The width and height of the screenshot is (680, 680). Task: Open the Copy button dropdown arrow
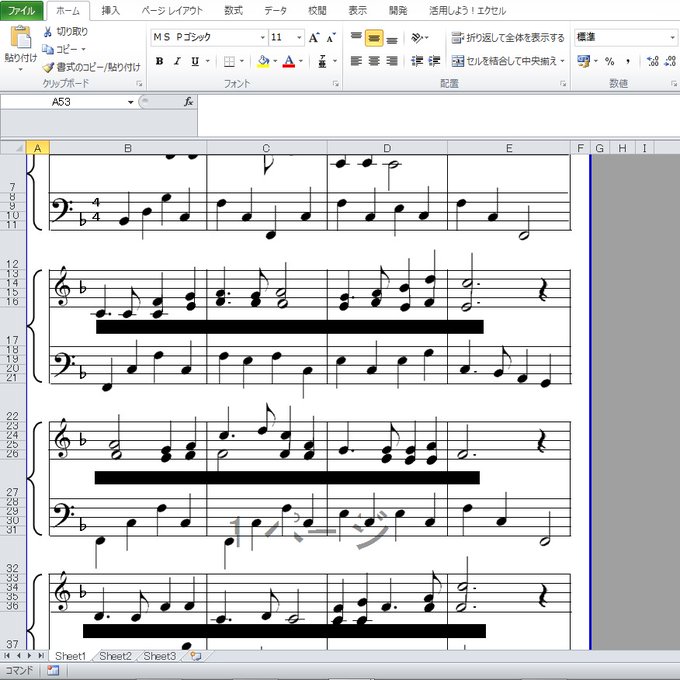(x=83, y=49)
